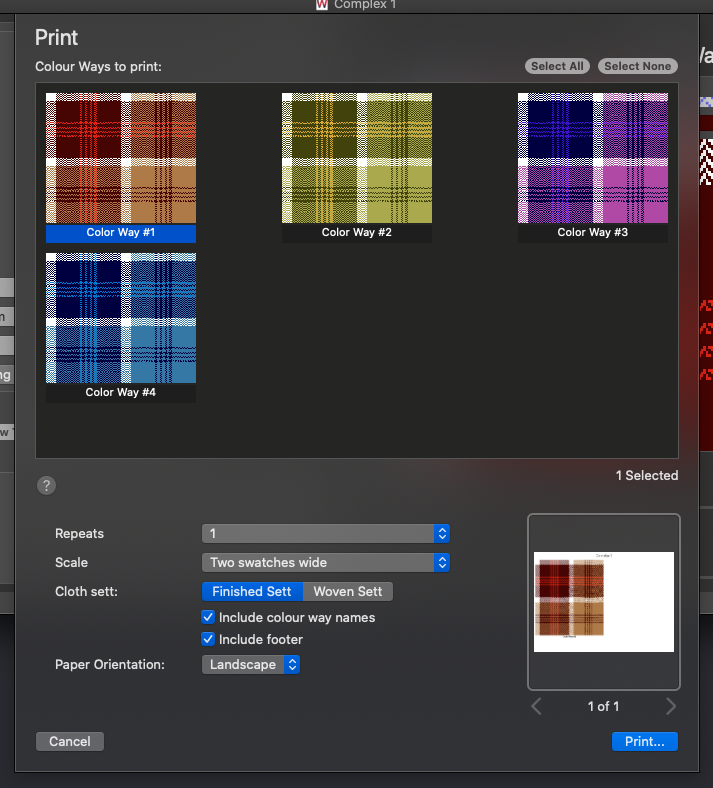Click the Complex 1 window title
The height and width of the screenshot is (788, 713).
point(365,5)
